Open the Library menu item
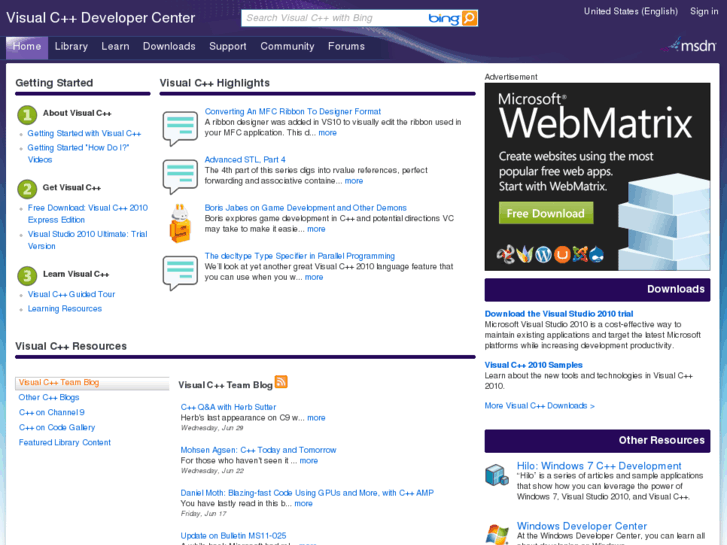Viewport: 727px width, 545px height. coord(71,46)
